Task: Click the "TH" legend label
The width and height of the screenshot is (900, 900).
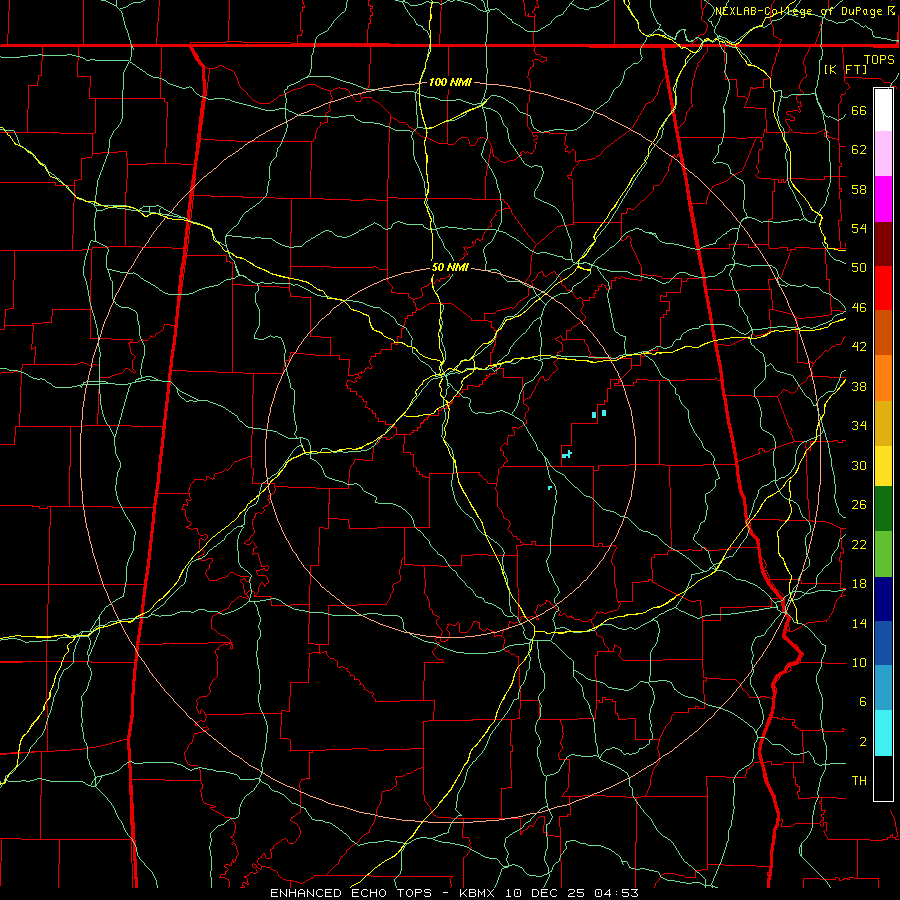Action: coord(859,781)
